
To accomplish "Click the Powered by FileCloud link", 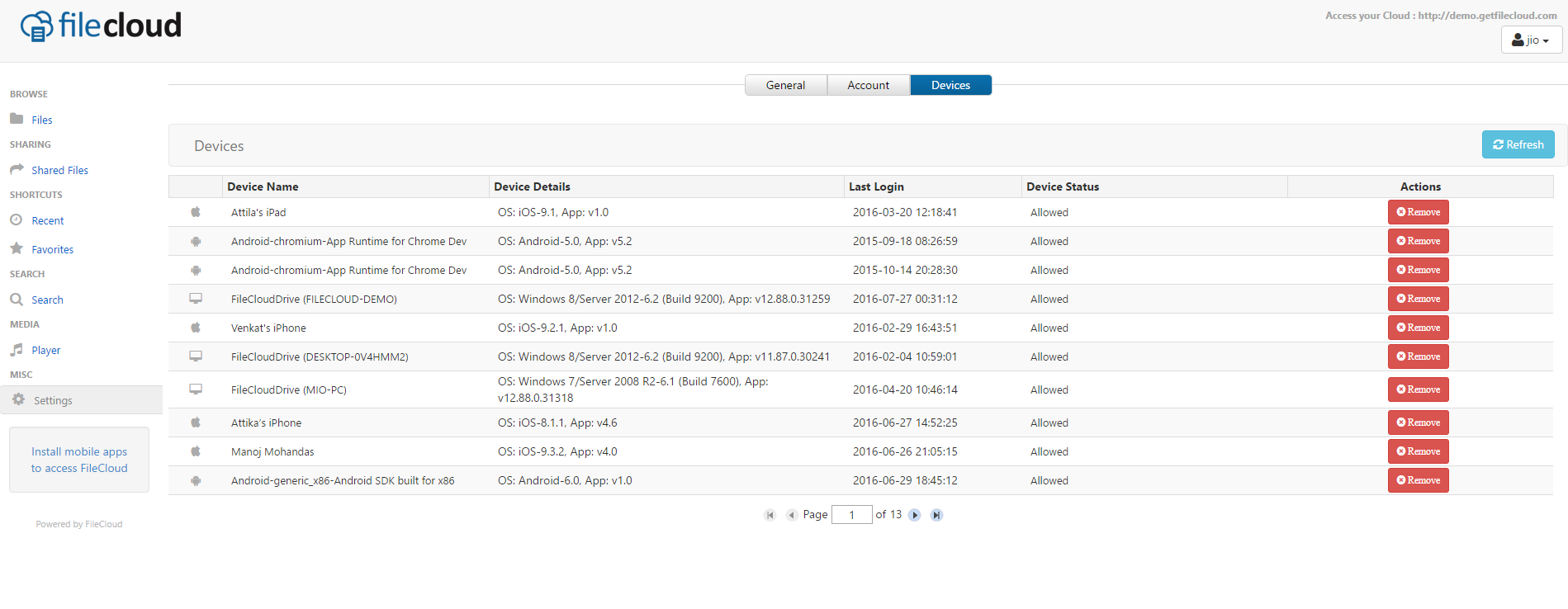I will pyautogui.click(x=79, y=524).
